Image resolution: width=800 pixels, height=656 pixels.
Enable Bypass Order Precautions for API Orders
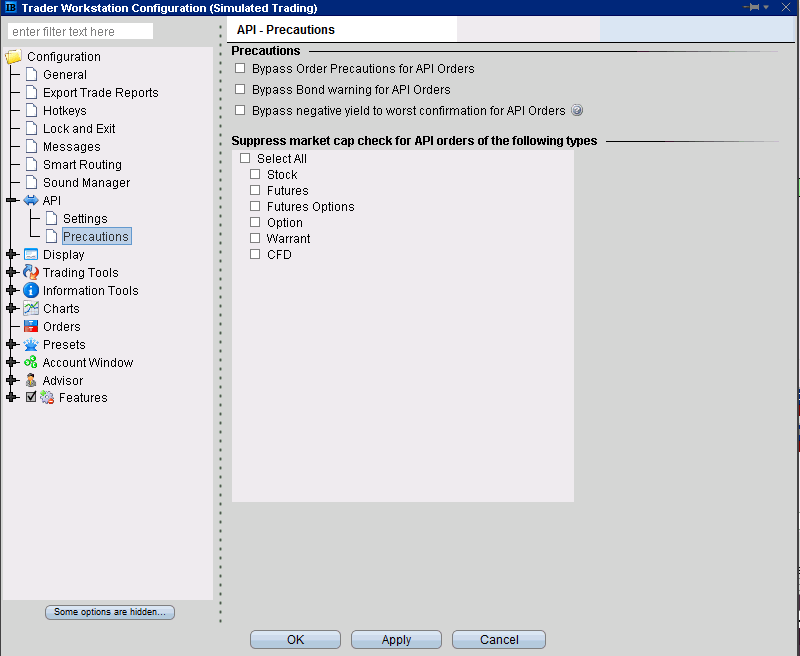(240, 68)
